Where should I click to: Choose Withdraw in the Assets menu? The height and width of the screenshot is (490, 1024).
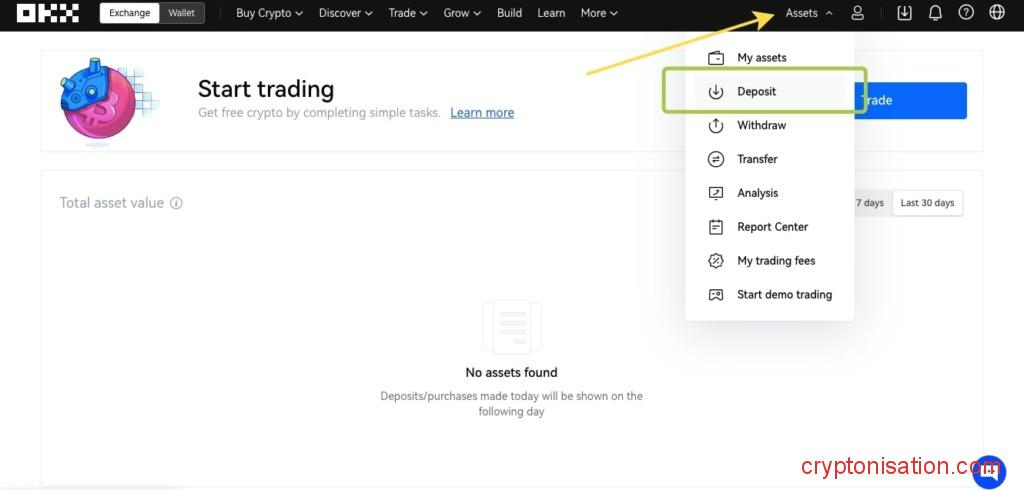761,126
